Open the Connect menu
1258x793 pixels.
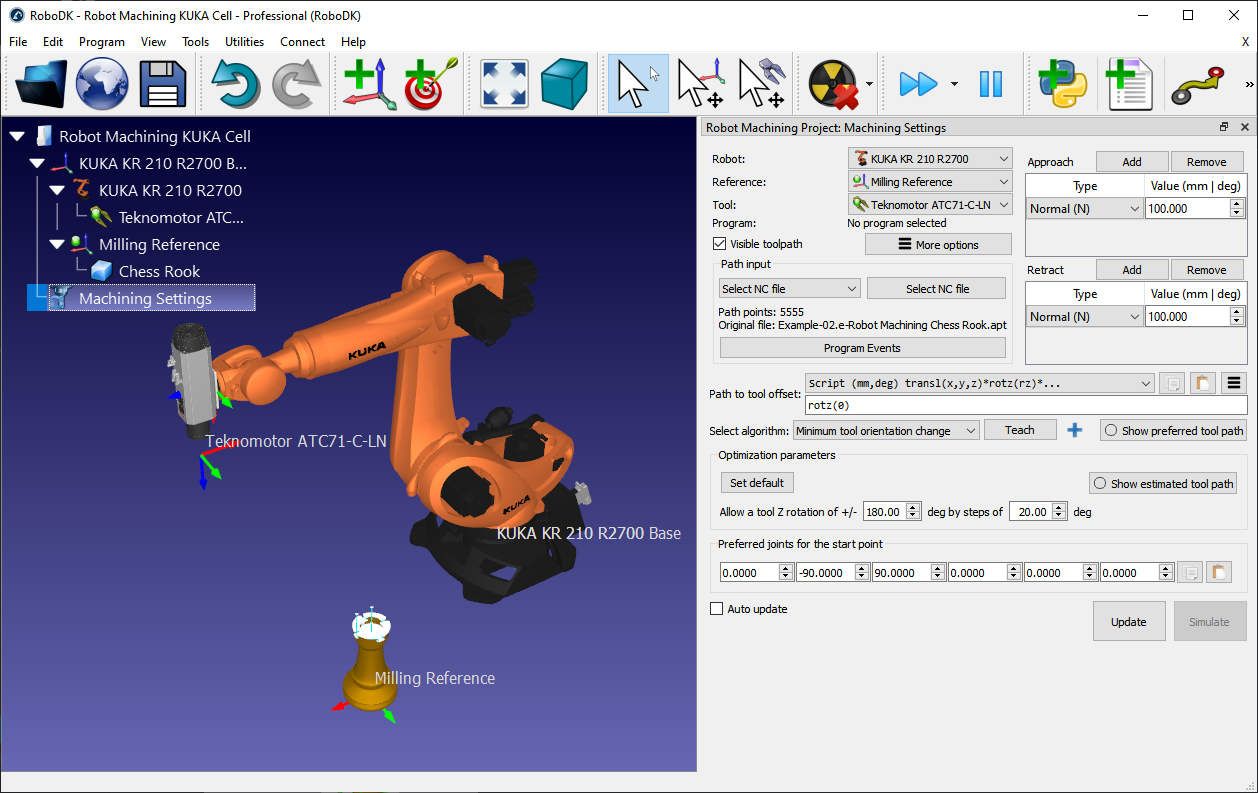[302, 42]
